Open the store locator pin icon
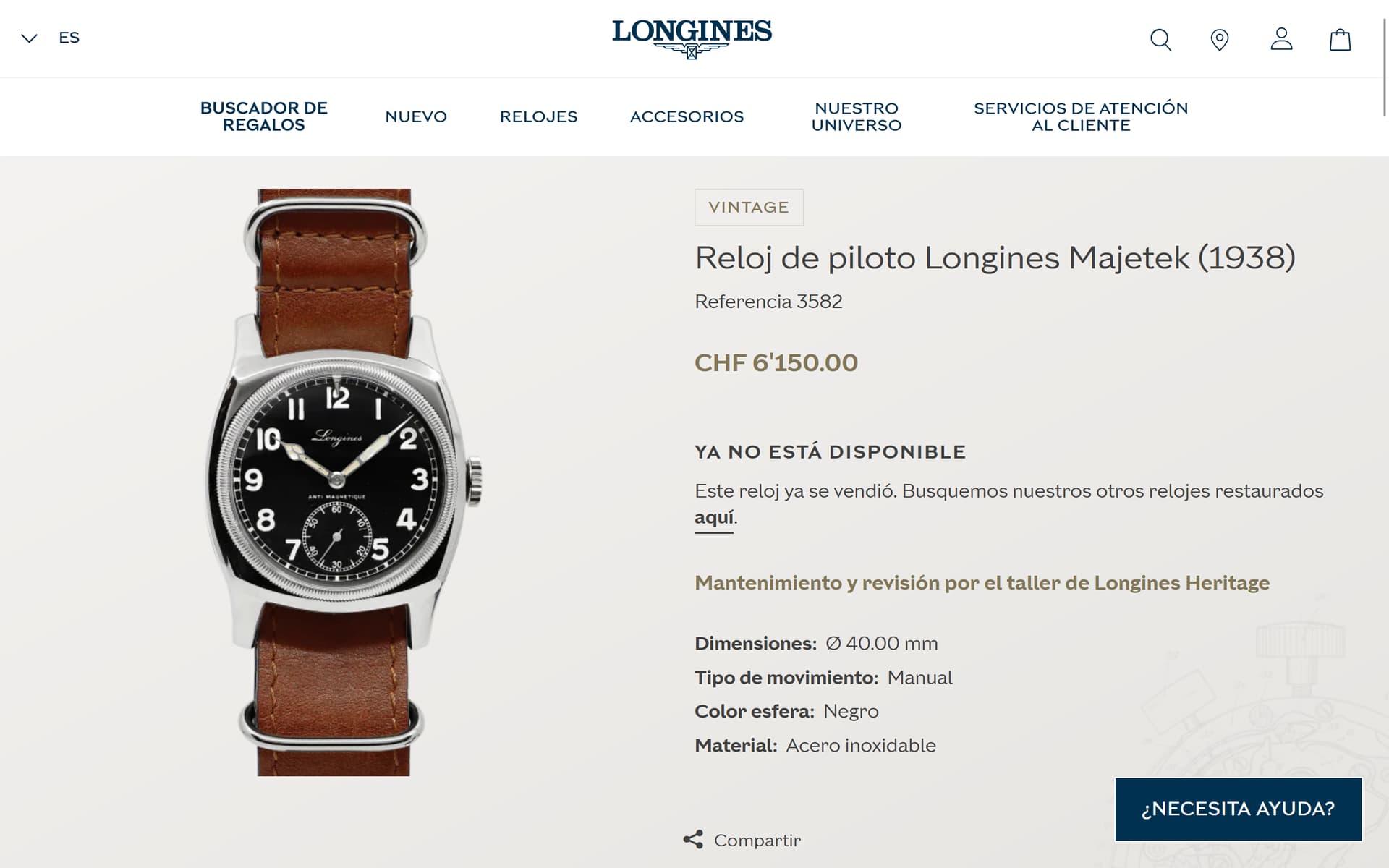This screenshot has height=868, width=1389. (x=1220, y=39)
